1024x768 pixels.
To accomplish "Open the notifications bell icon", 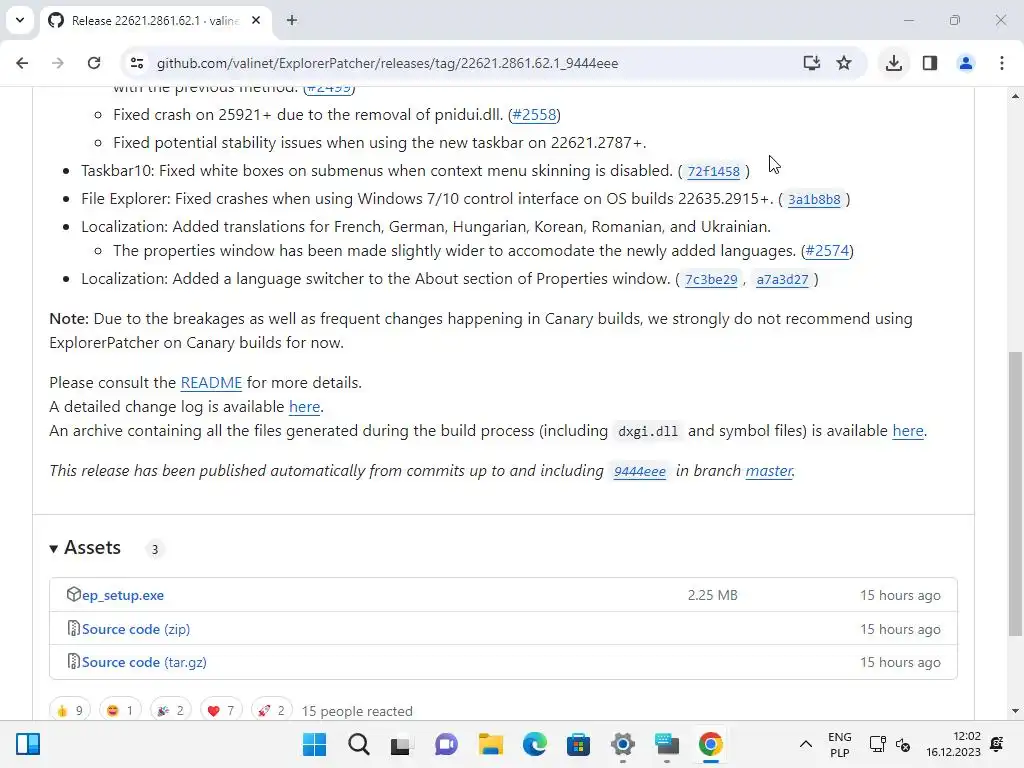I will click(x=997, y=744).
